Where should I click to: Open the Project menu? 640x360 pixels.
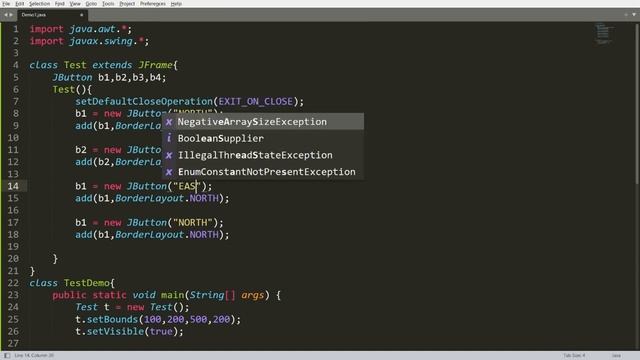pos(127,4)
